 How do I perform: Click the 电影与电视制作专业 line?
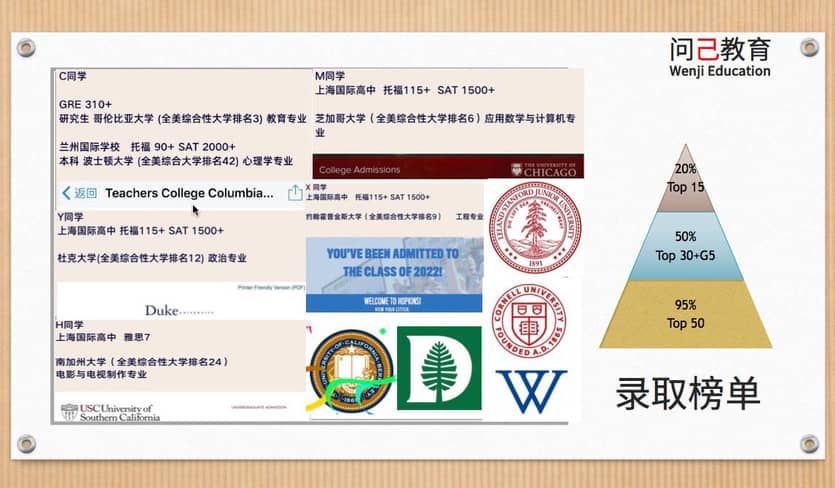[x=101, y=375]
